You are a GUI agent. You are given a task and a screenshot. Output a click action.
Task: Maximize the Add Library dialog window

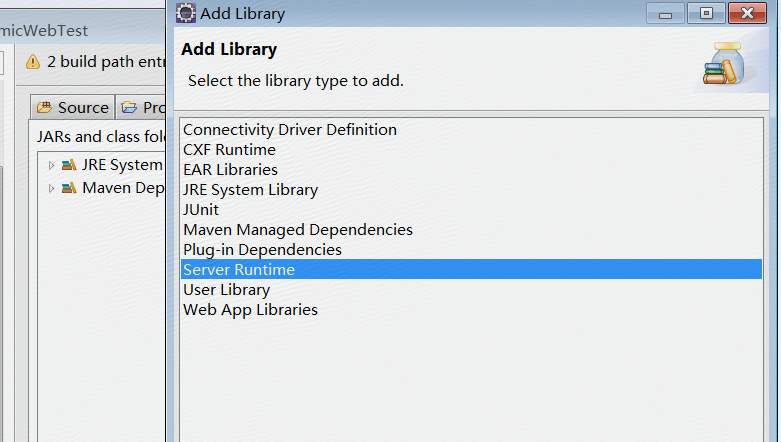tap(706, 13)
